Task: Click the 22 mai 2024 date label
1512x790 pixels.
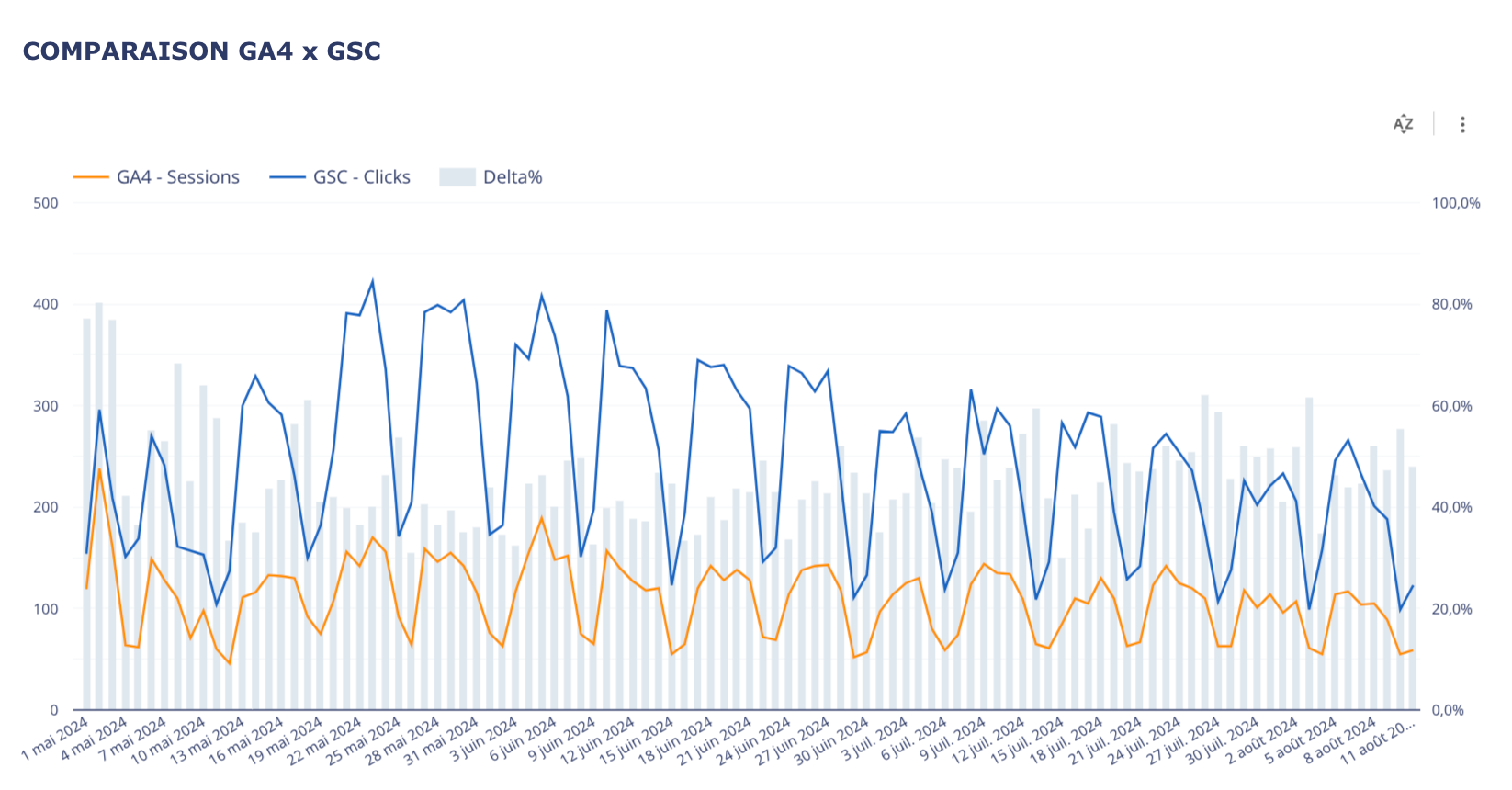Action: coord(325,740)
